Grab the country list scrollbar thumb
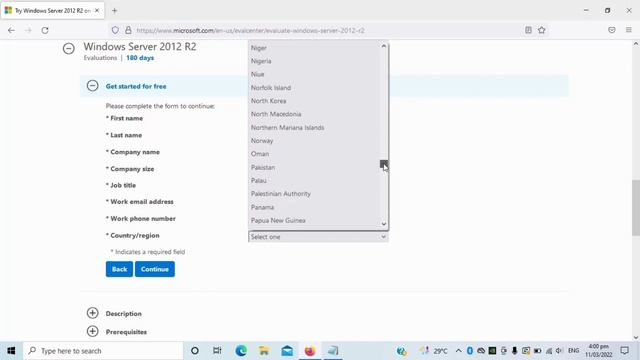The width and height of the screenshot is (640, 360). 383,164
